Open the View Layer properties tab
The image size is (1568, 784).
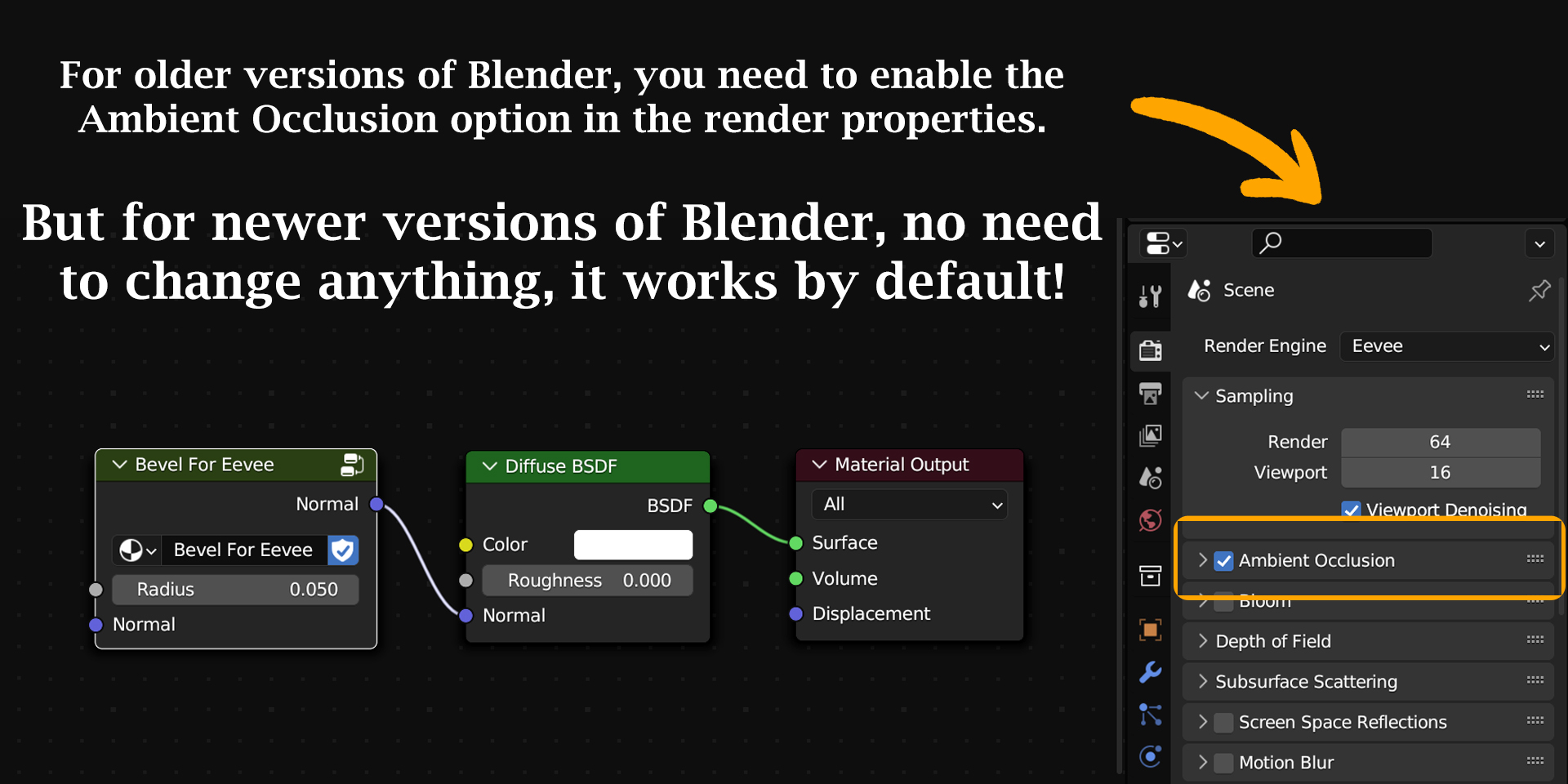tap(1151, 435)
